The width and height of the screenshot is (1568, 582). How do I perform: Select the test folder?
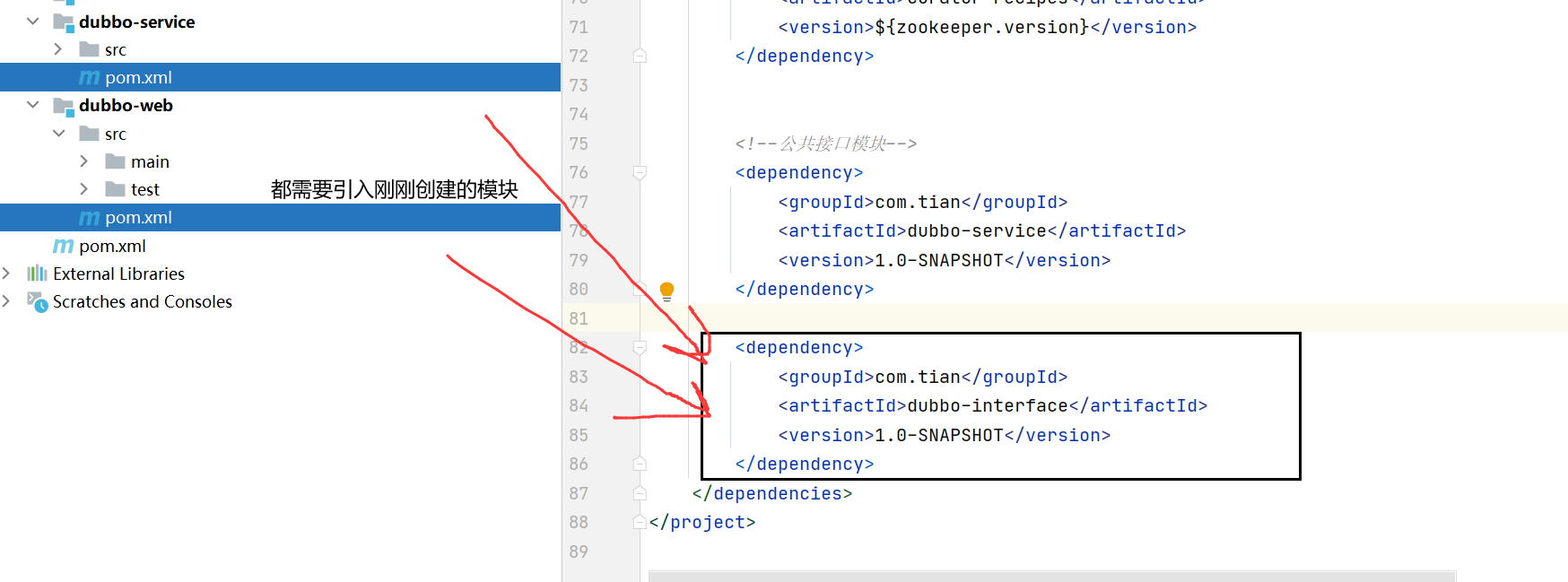tap(144, 189)
